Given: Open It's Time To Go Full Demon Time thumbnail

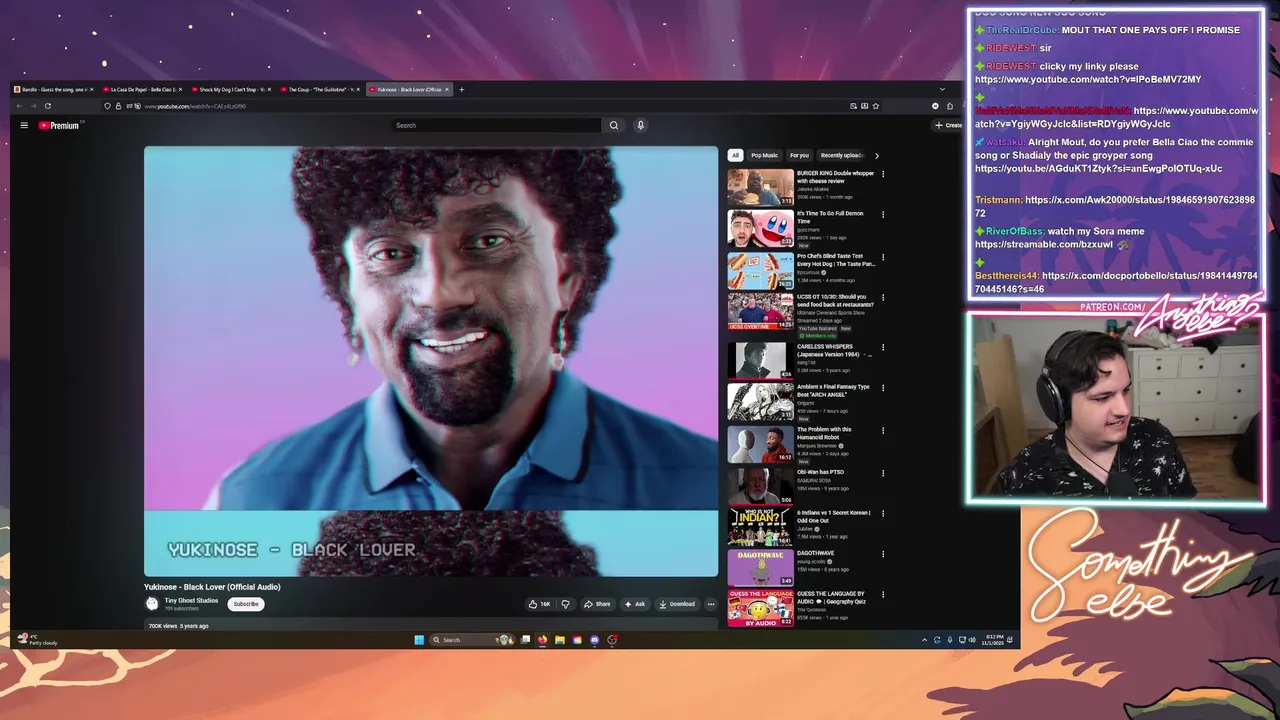Looking at the screenshot, I should (760, 228).
